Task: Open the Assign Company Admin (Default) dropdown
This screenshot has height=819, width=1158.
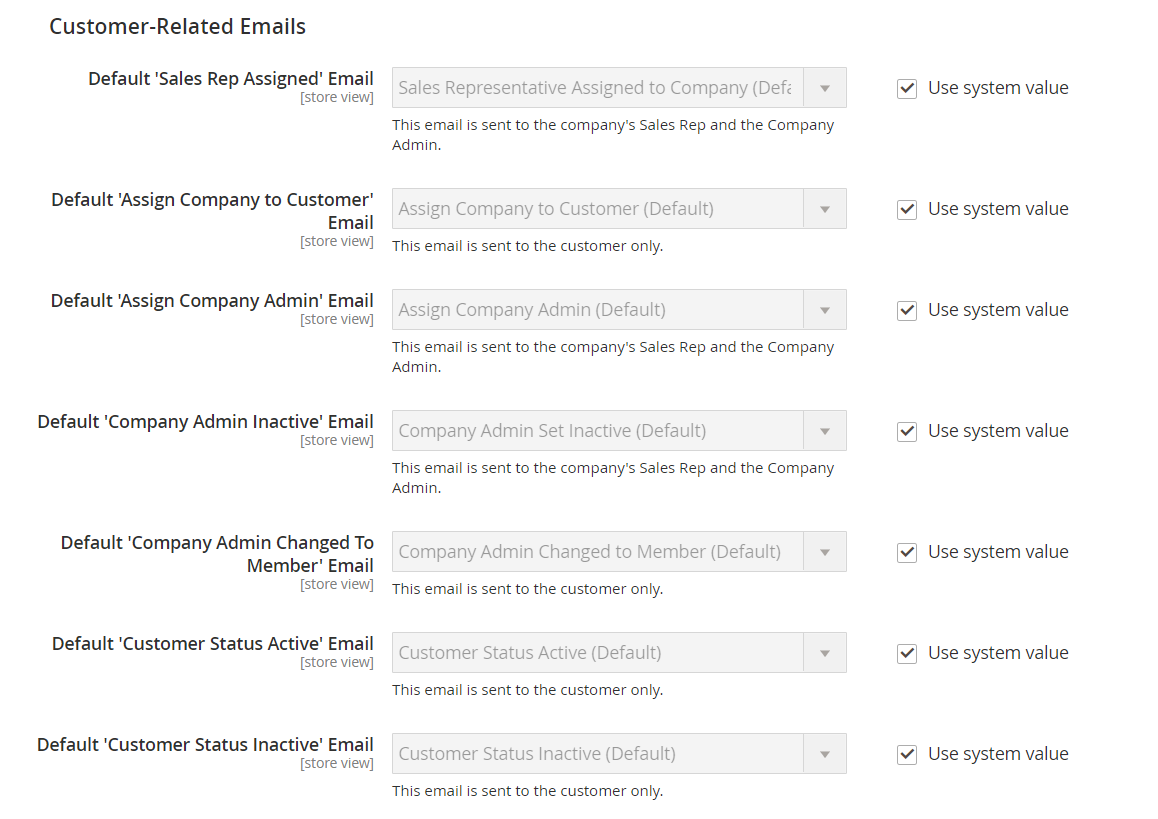Action: point(619,310)
